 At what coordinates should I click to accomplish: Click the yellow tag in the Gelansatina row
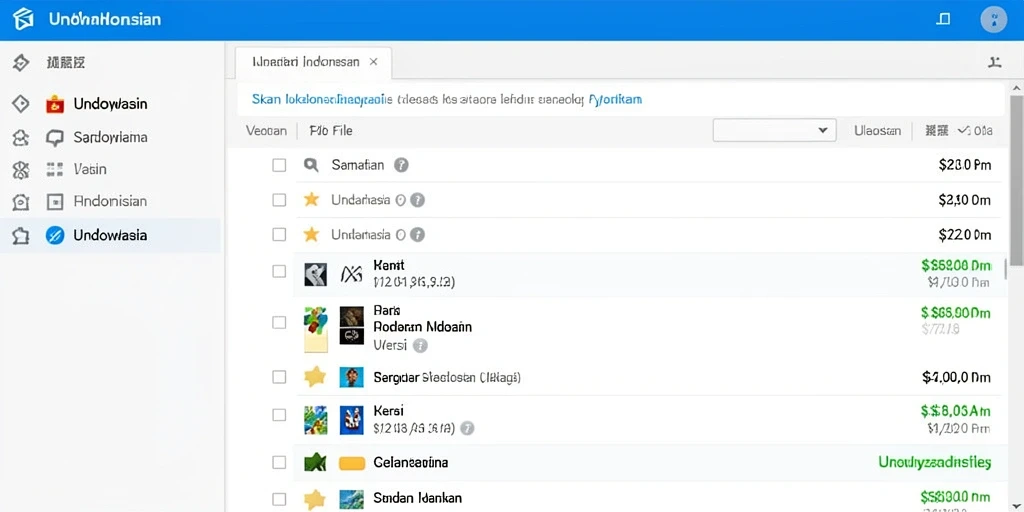(352, 463)
